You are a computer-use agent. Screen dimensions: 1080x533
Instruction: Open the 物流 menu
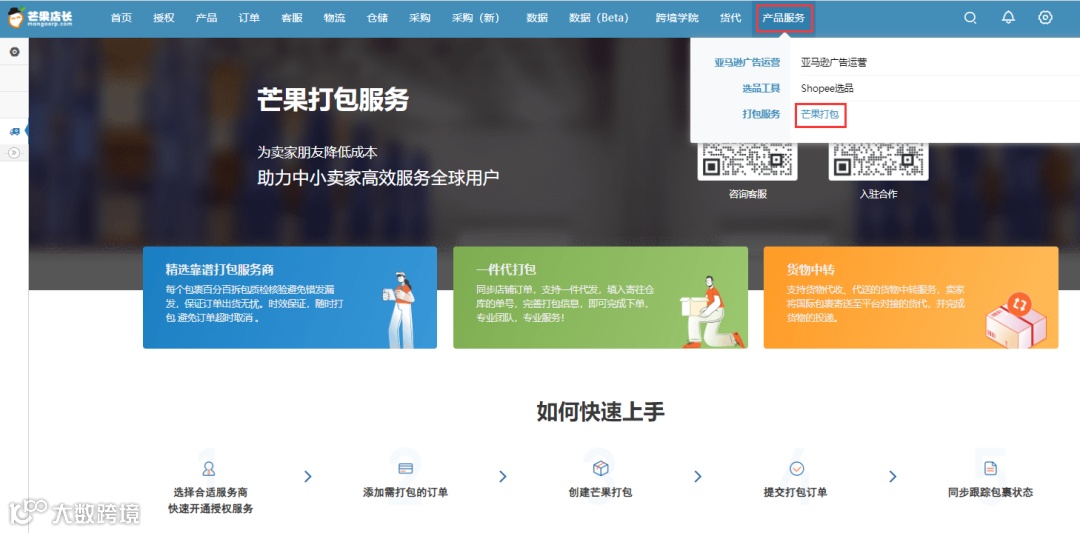pyautogui.click(x=335, y=19)
